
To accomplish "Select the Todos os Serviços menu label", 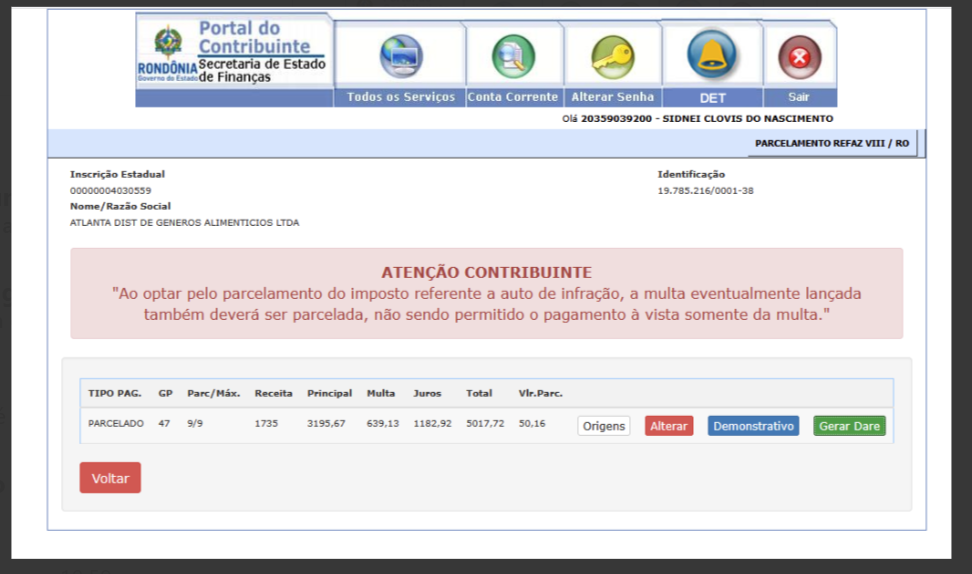I will point(400,97).
